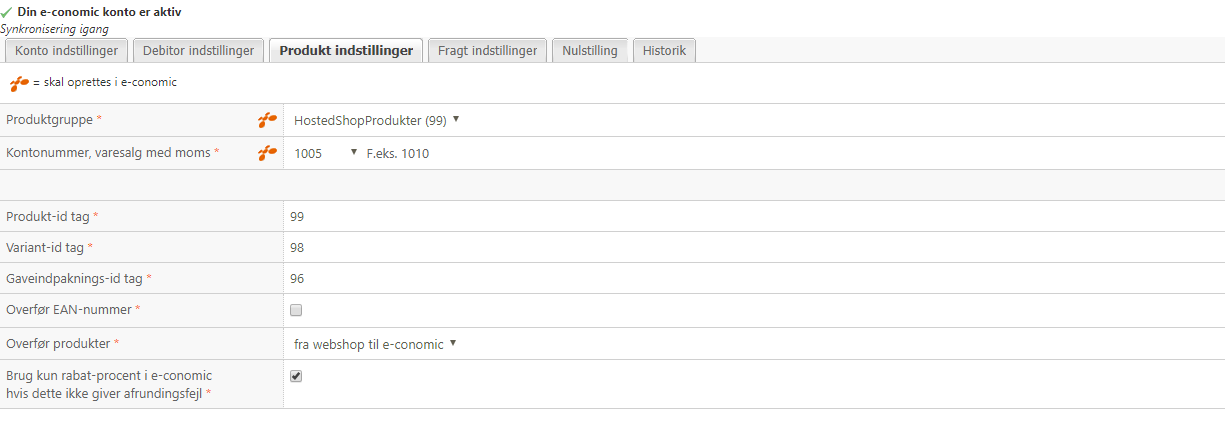Open the Nulstilling tab
This screenshot has height=428, width=1225.
tap(590, 50)
